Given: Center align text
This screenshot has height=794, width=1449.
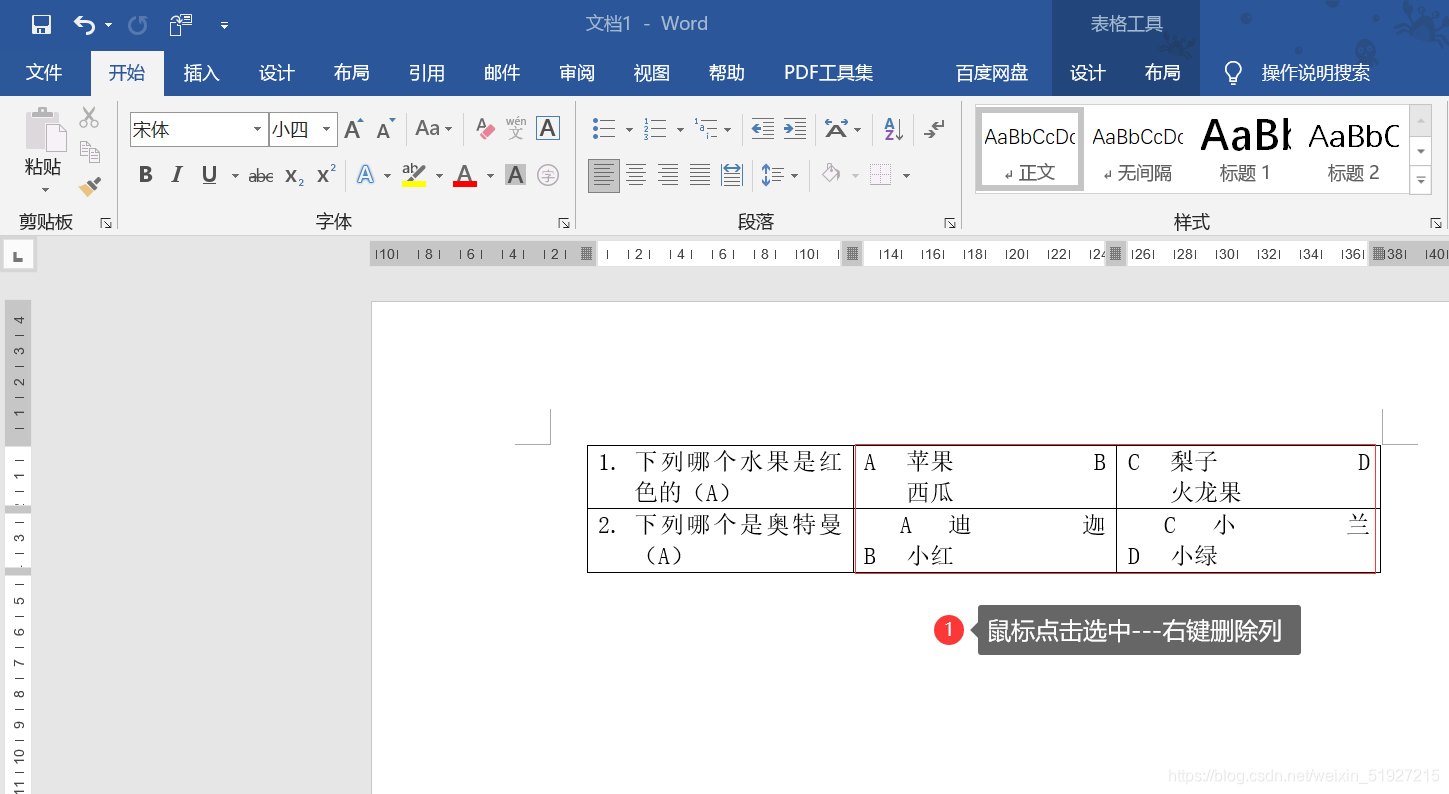Looking at the screenshot, I should point(636,175).
